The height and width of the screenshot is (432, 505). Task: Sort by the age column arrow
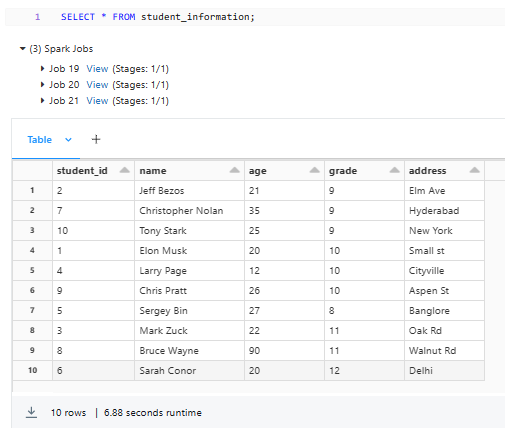click(x=315, y=170)
